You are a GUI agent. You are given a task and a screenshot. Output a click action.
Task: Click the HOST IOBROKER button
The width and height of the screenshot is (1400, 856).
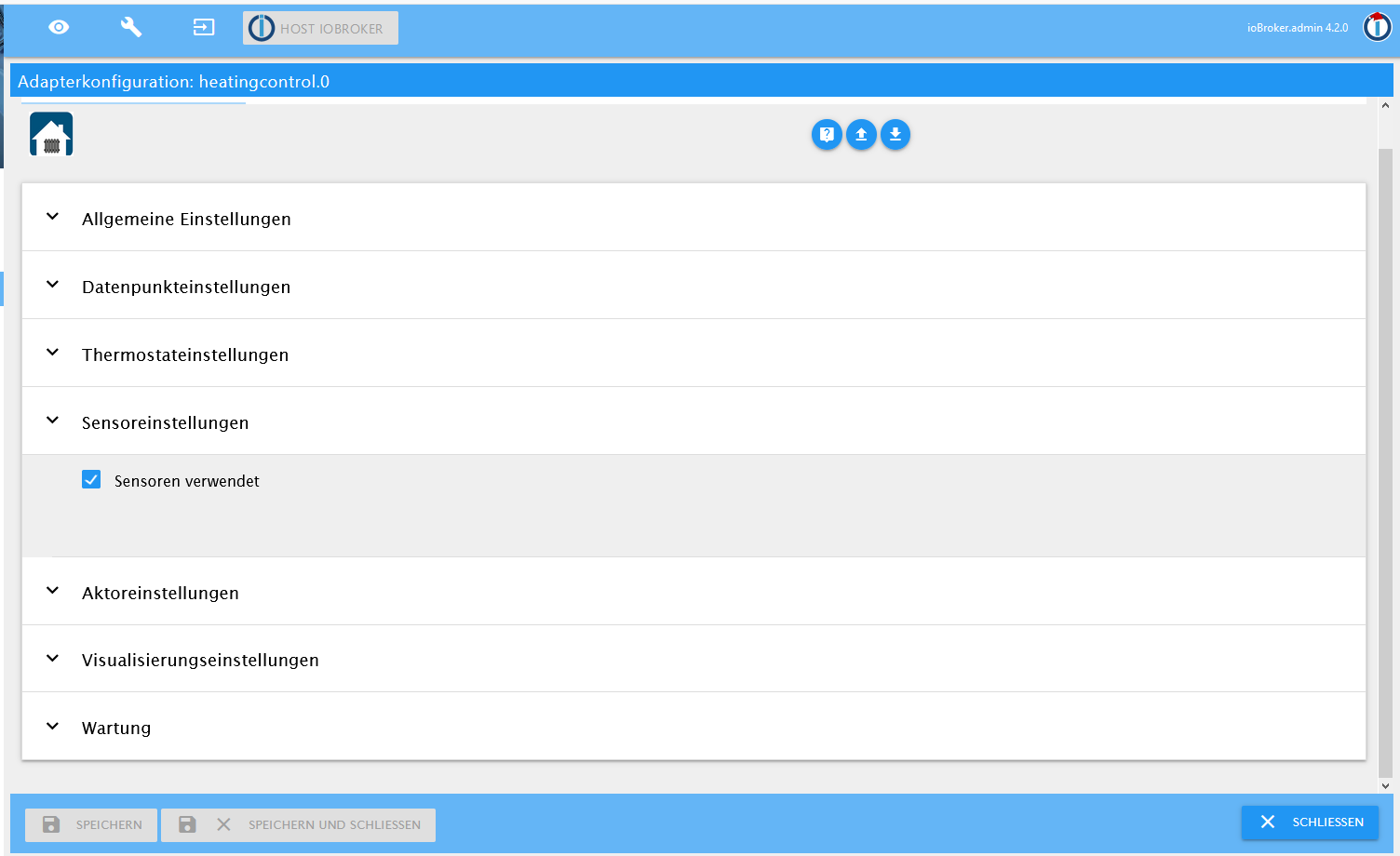(320, 28)
